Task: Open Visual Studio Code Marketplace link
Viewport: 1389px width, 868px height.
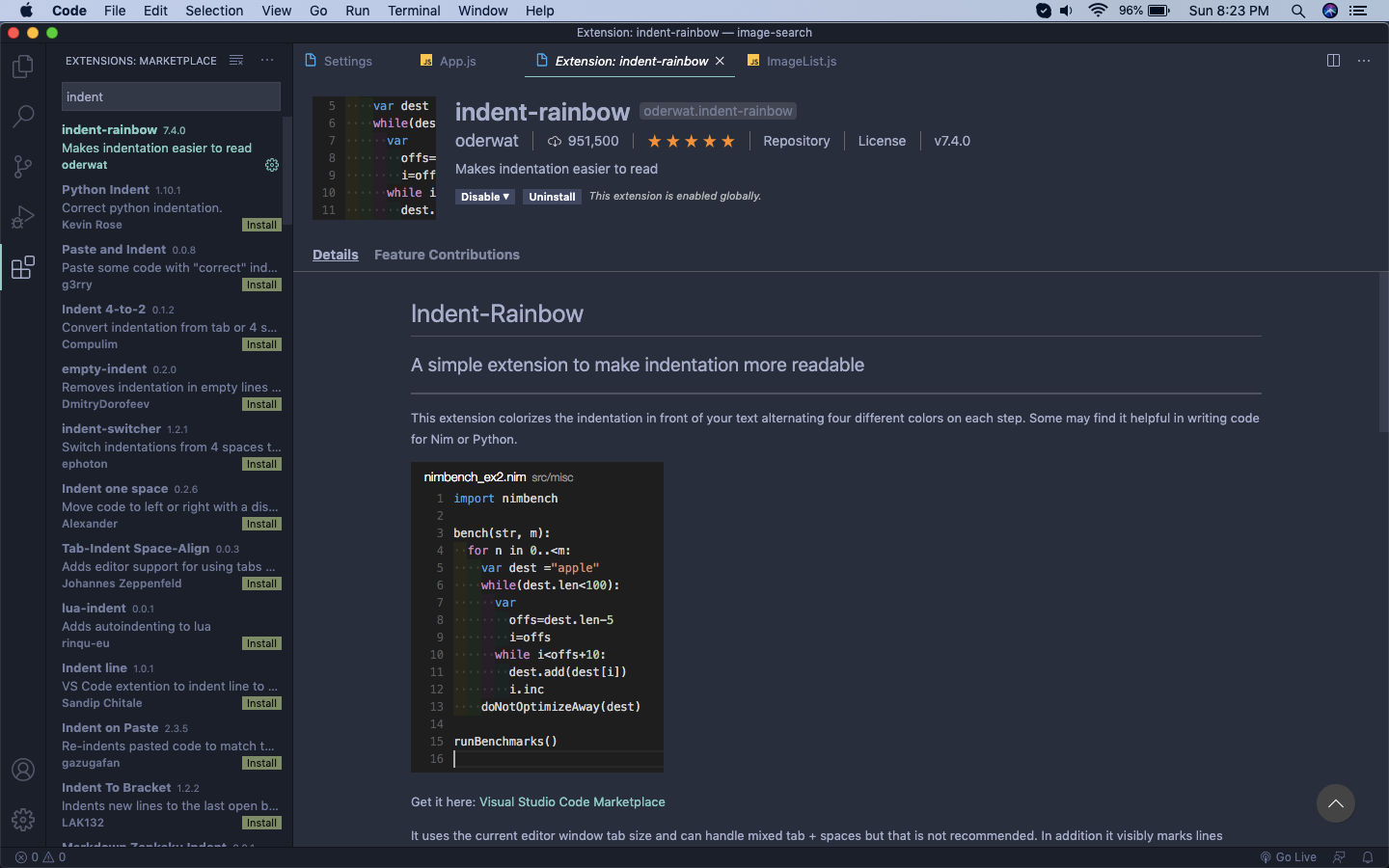Action: pyautogui.click(x=572, y=801)
